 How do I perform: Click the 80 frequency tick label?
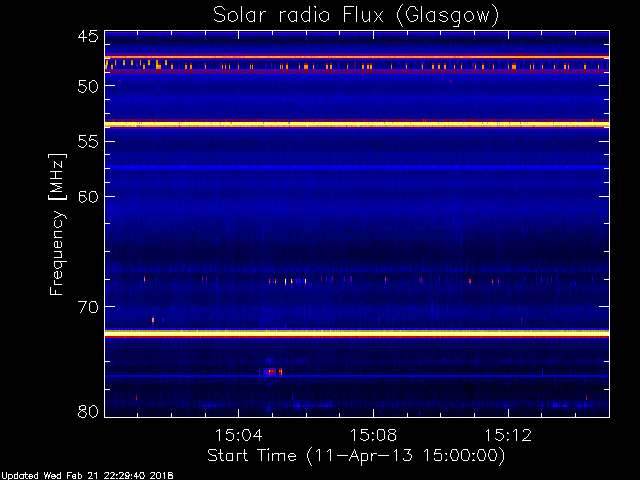pos(88,411)
